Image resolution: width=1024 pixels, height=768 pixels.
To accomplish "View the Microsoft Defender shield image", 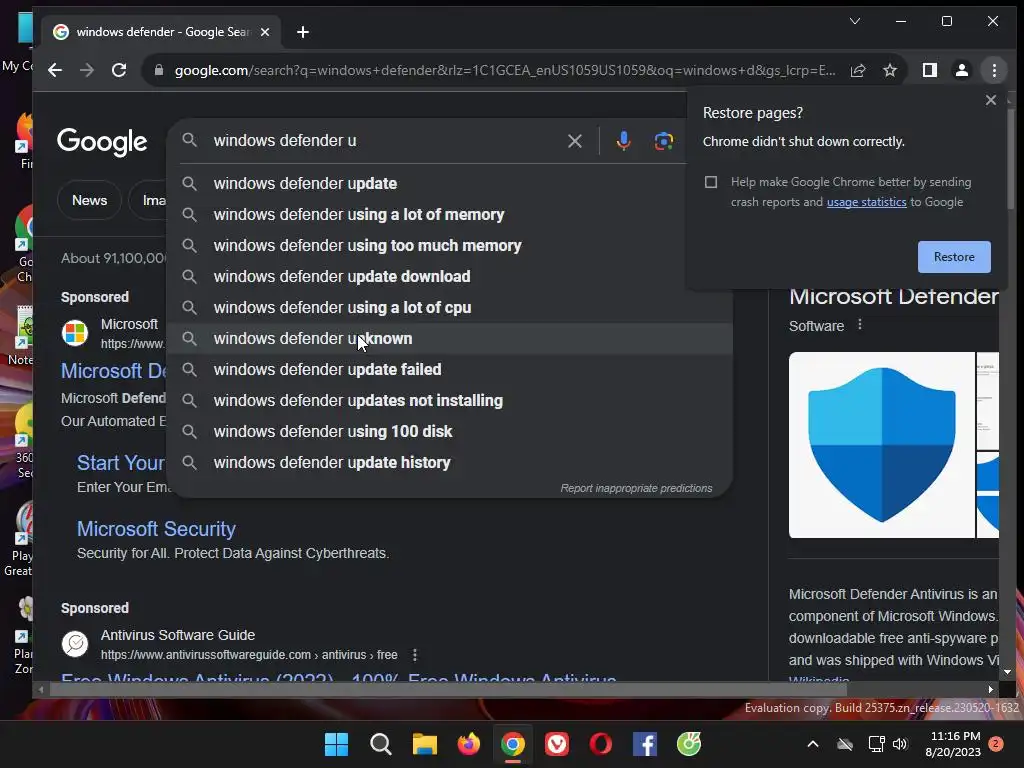I will [x=882, y=445].
